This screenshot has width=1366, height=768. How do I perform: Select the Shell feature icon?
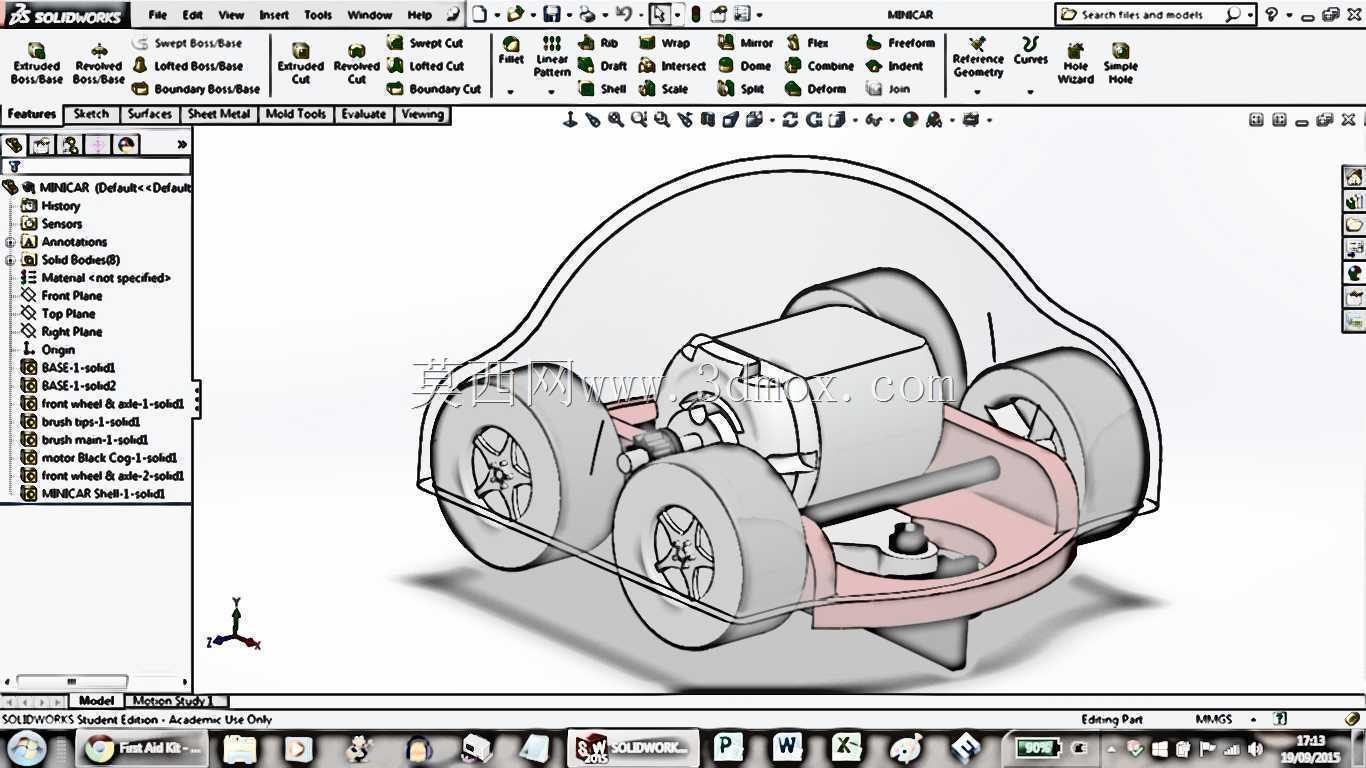click(x=603, y=88)
